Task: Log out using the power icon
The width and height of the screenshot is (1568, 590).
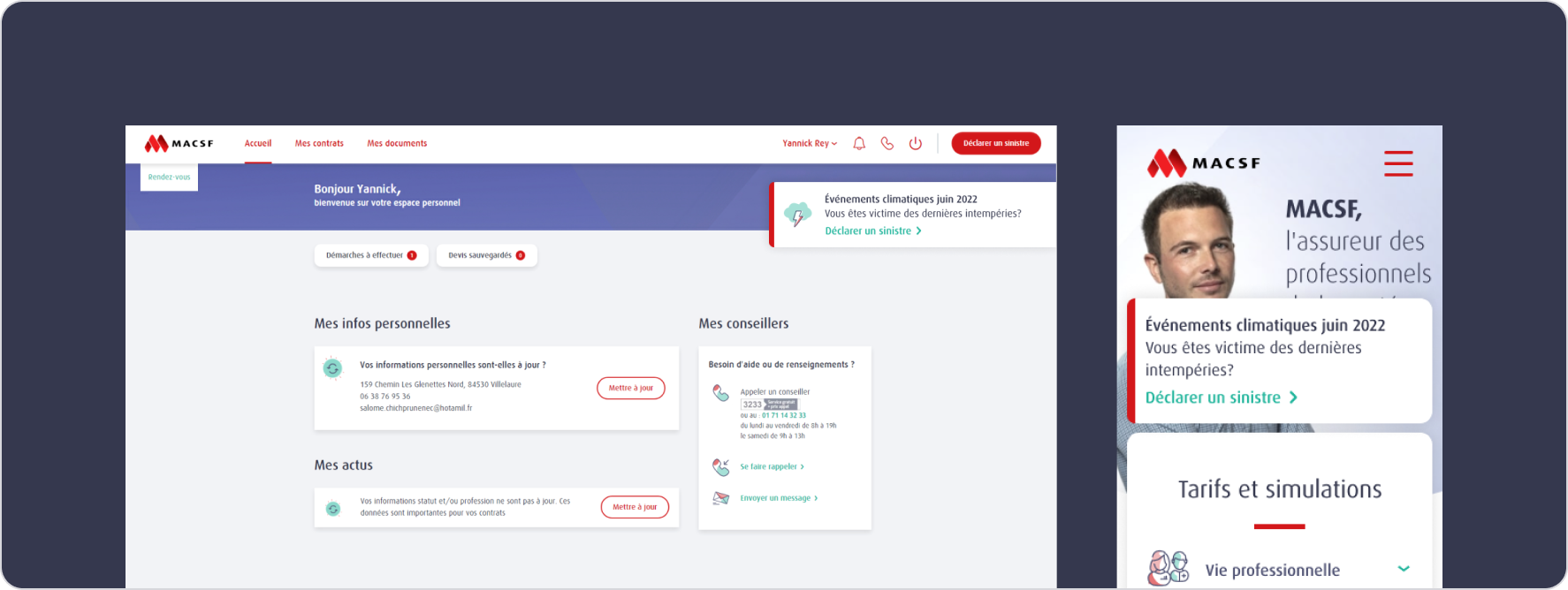Action: point(916,143)
